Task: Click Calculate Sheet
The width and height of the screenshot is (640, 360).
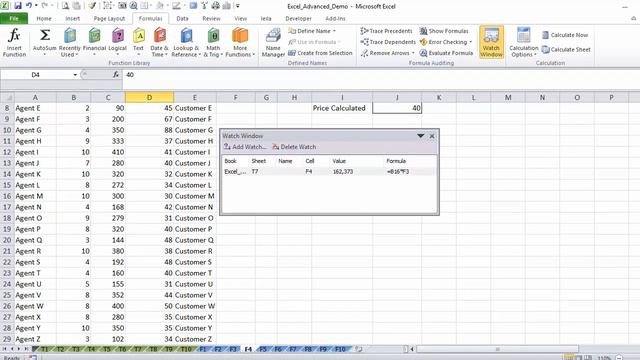Action: click(x=566, y=49)
